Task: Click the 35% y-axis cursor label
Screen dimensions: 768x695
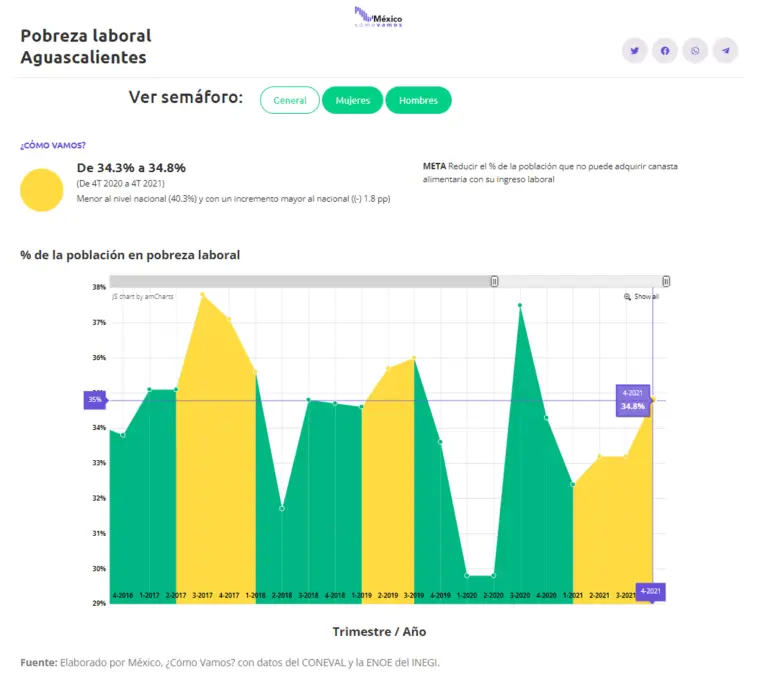Action: (95, 400)
